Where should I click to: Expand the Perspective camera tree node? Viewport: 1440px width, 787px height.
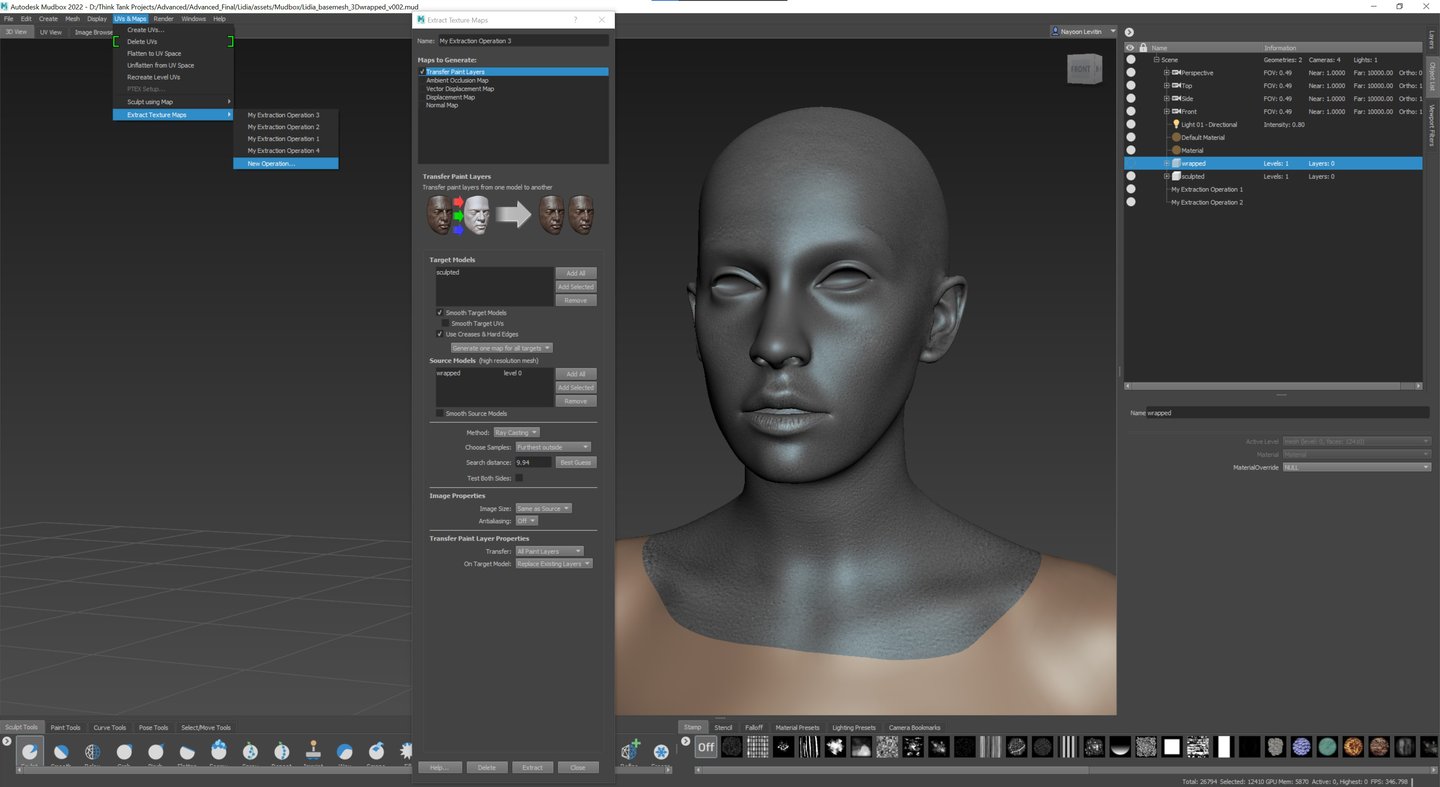[1166, 73]
